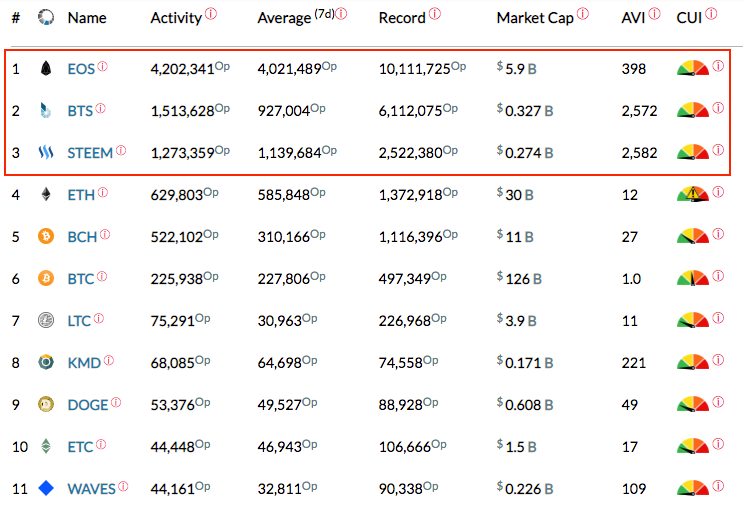744x507 pixels.
Task: Open the ETC coin link
Action: (80, 447)
